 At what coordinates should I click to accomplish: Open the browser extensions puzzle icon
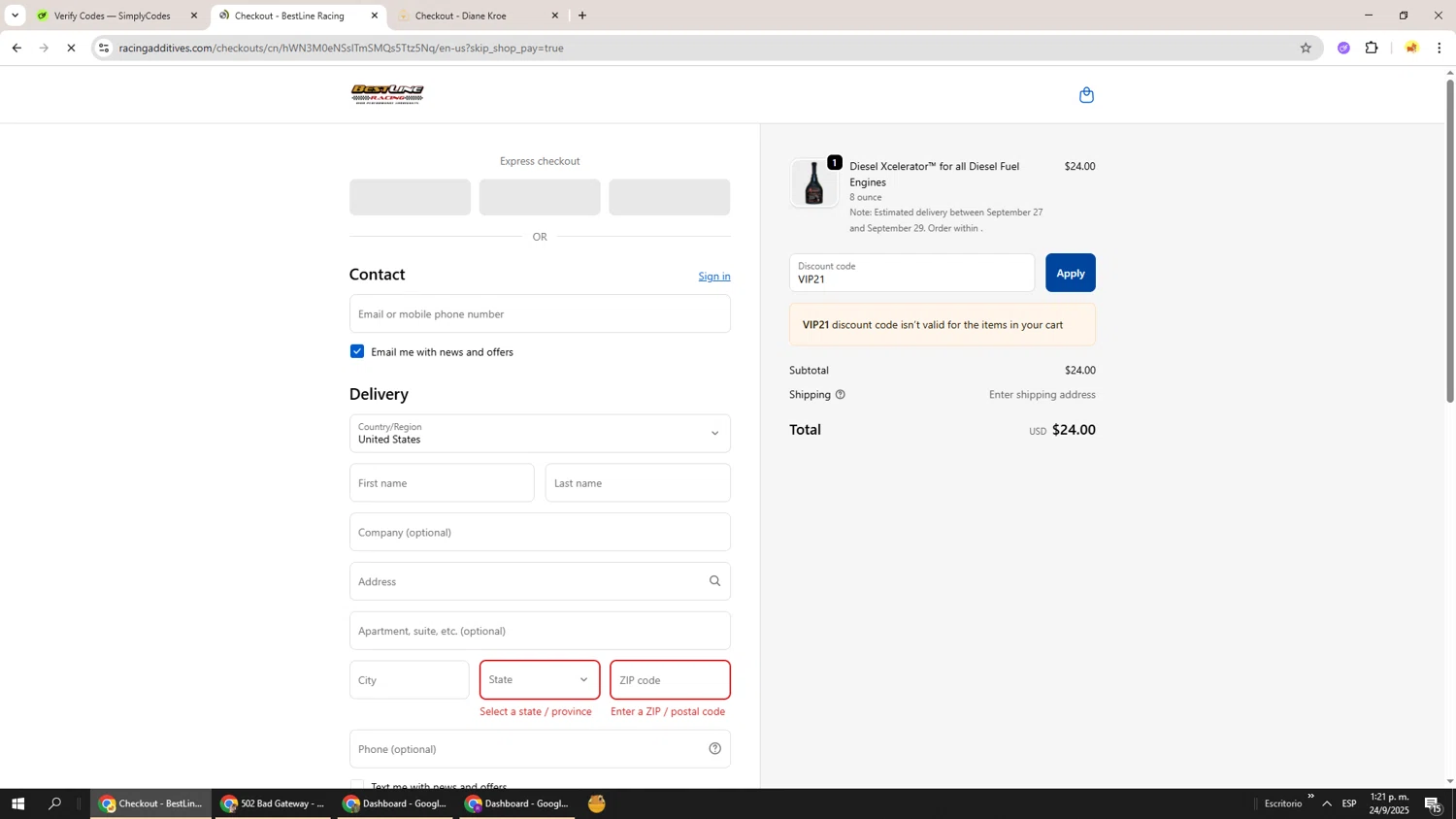coord(1372,48)
